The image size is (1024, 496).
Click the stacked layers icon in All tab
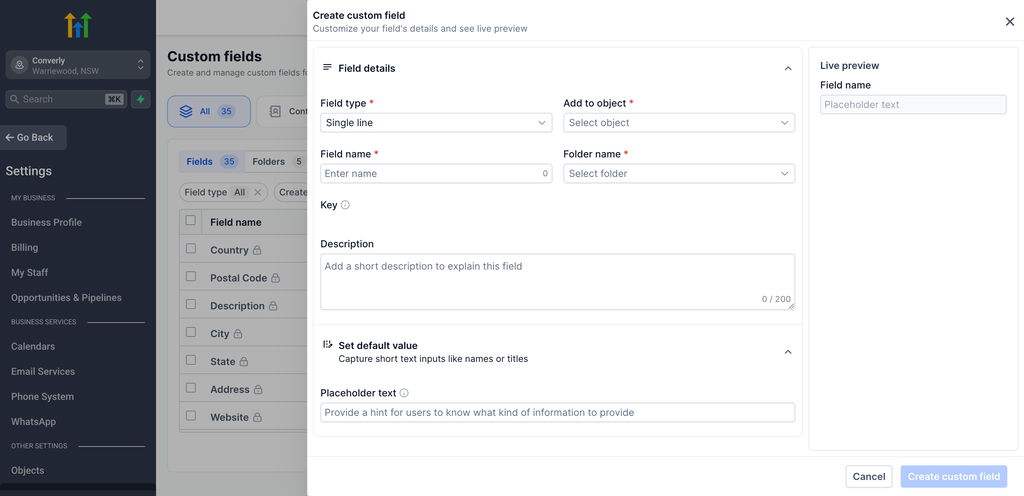click(x=186, y=112)
